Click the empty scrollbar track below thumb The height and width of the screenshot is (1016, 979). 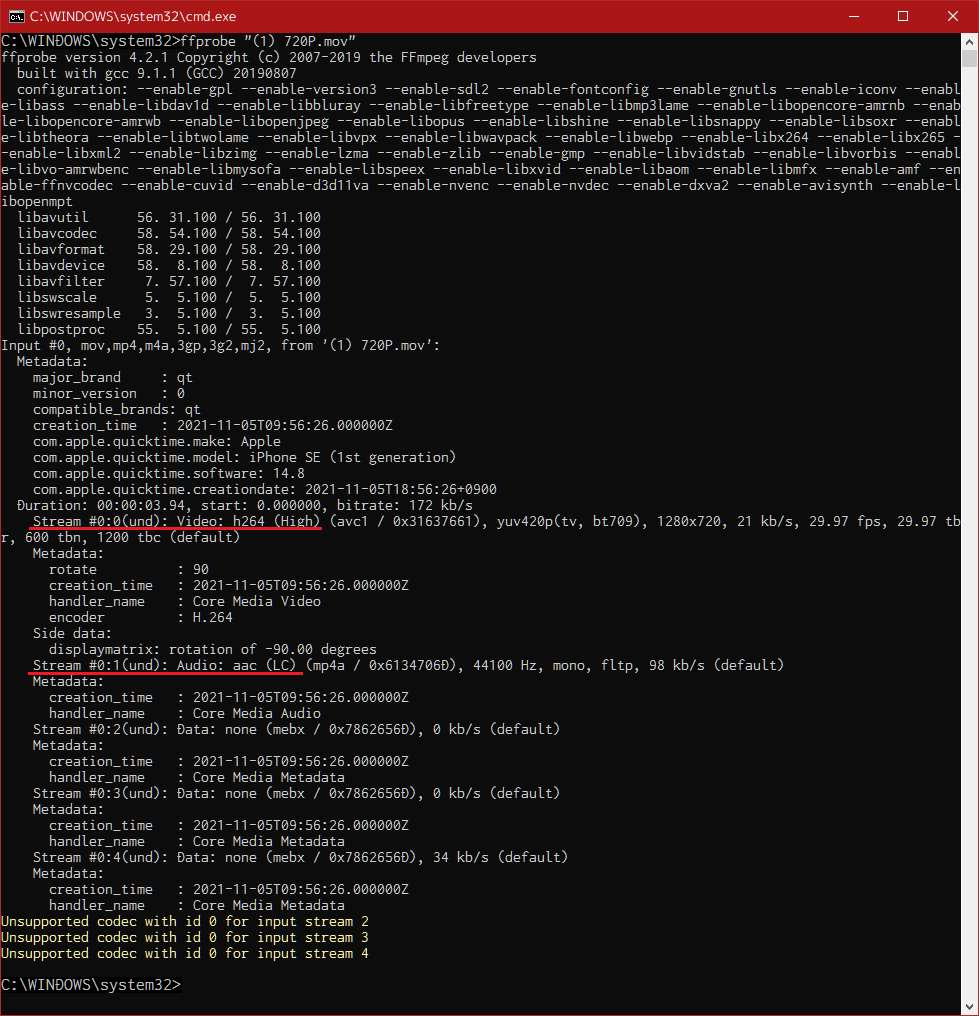tap(969, 531)
